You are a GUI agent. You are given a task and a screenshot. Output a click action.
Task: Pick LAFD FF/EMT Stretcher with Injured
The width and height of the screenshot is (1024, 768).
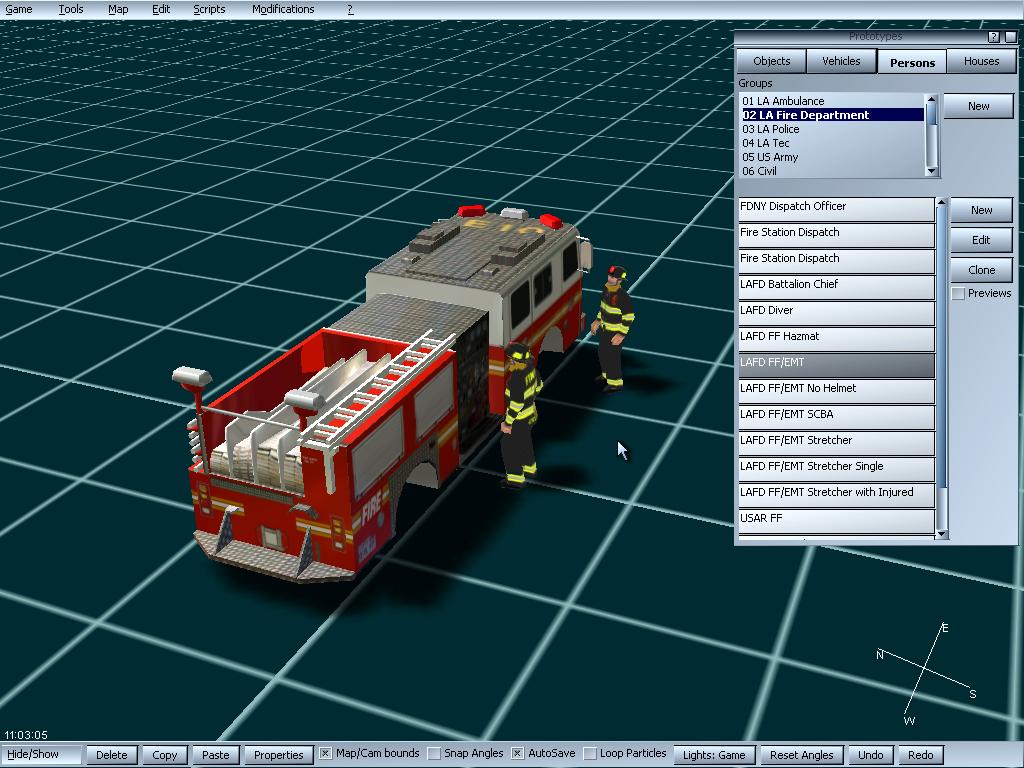point(837,496)
